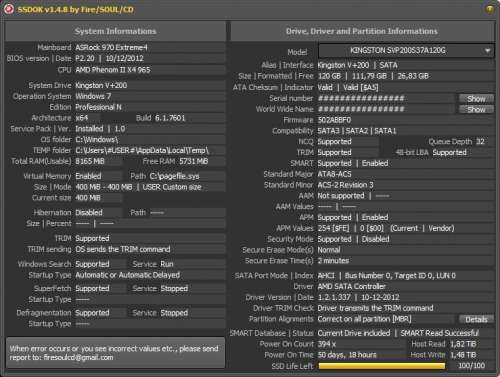Click the firesoulcd@gmail.com email address
Viewport: 500px width, 377px height.
click(x=79, y=358)
